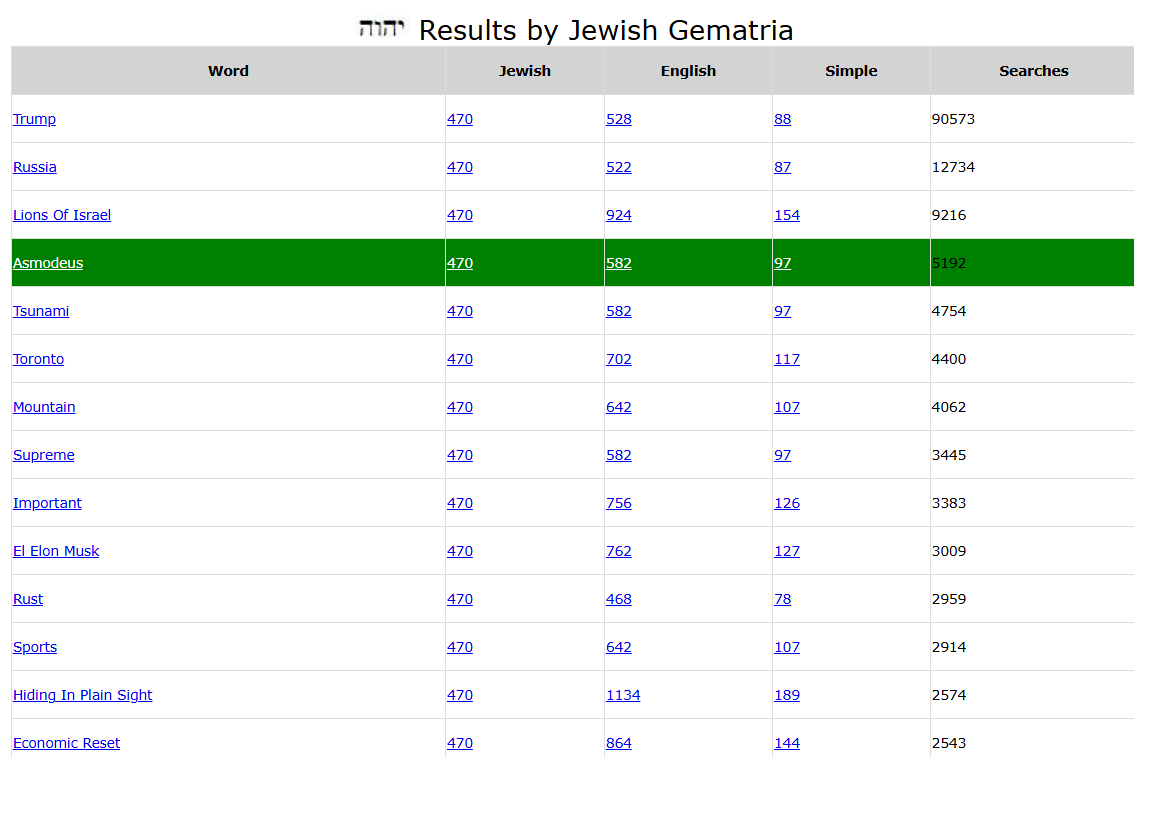Screen dimensions: 1160x820
Task: Click the Simple column header
Action: 852,71
